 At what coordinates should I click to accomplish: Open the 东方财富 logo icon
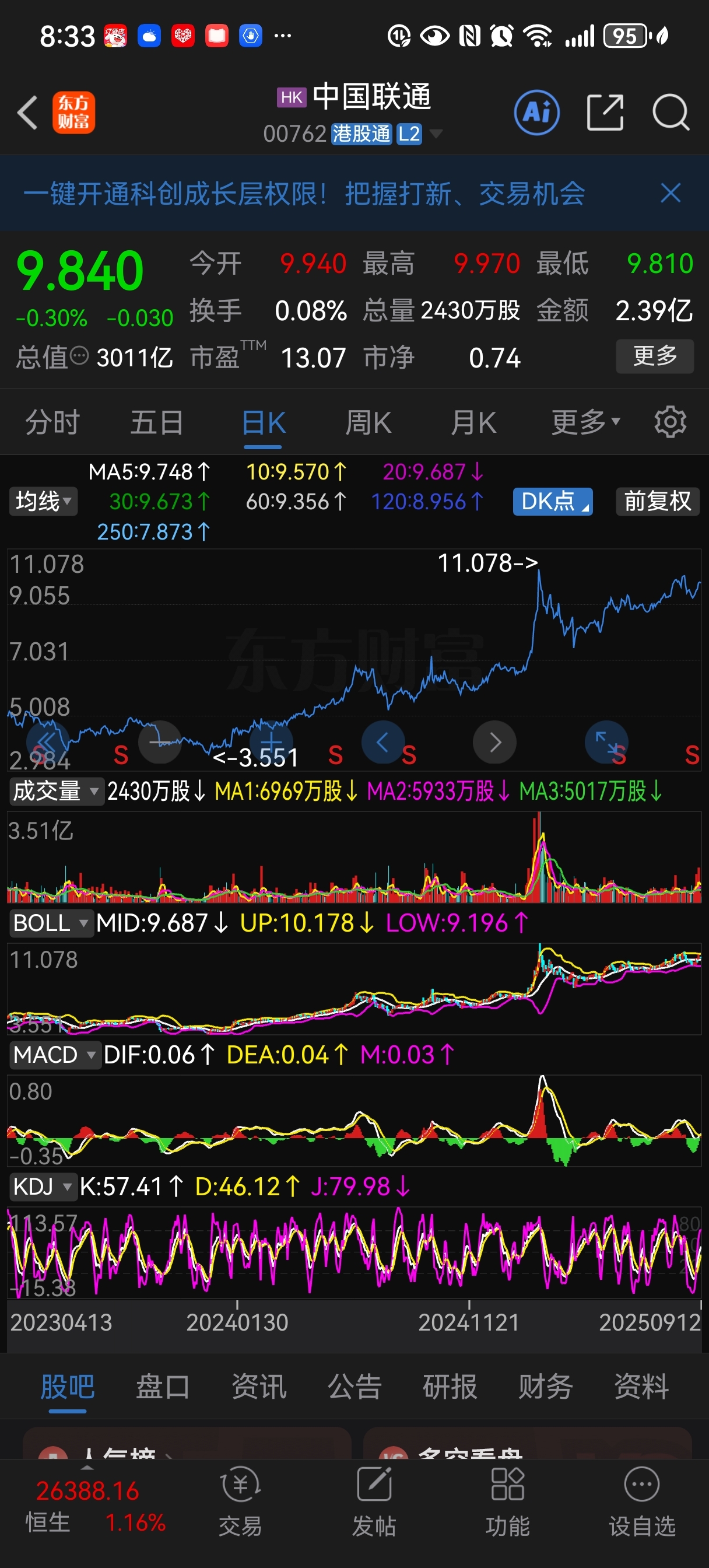click(73, 113)
